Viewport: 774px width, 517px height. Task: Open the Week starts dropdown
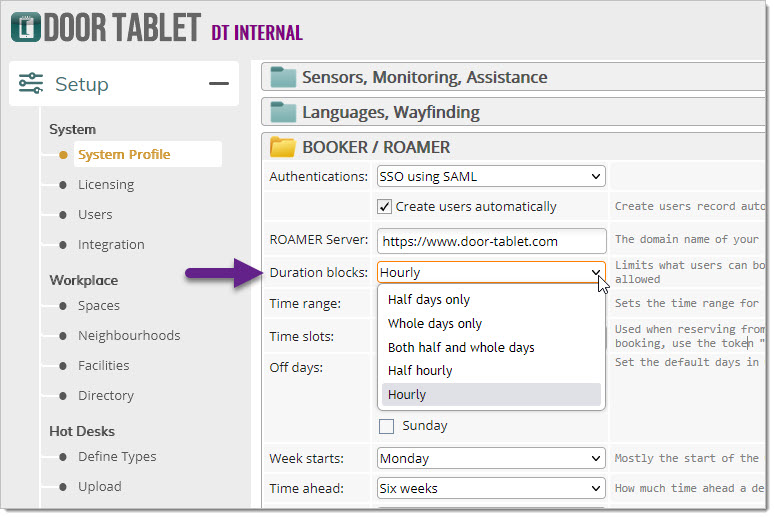click(491, 459)
